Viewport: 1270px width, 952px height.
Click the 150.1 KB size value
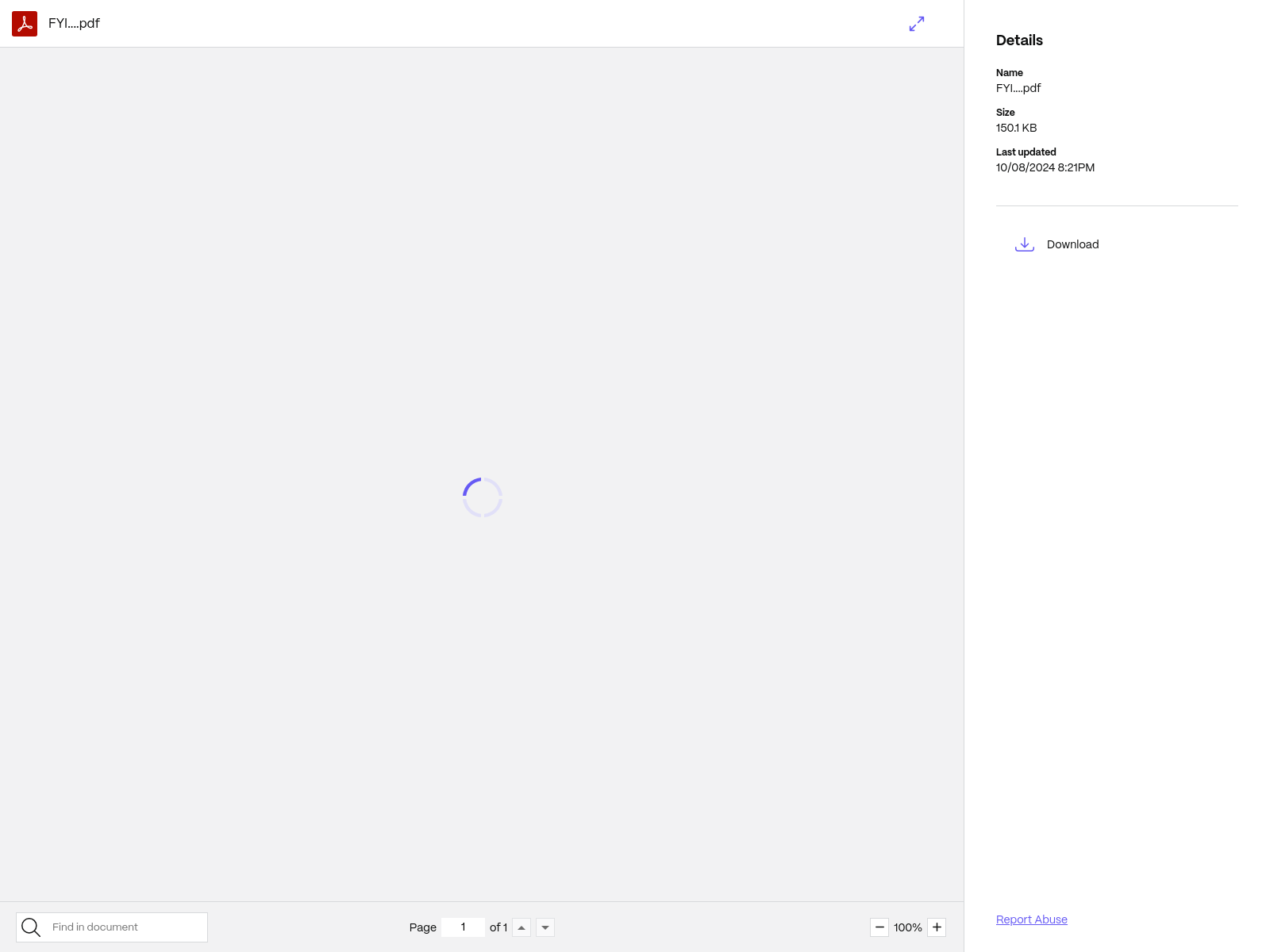(x=1016, y=128)
